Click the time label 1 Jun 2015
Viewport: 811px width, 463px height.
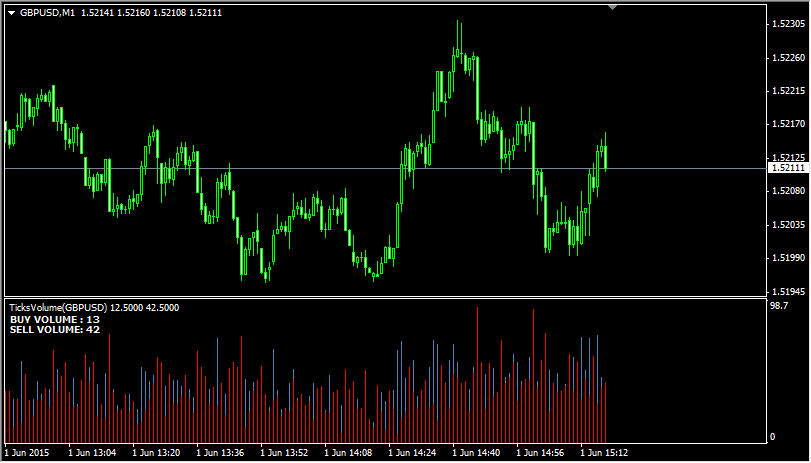coord(27,453)
